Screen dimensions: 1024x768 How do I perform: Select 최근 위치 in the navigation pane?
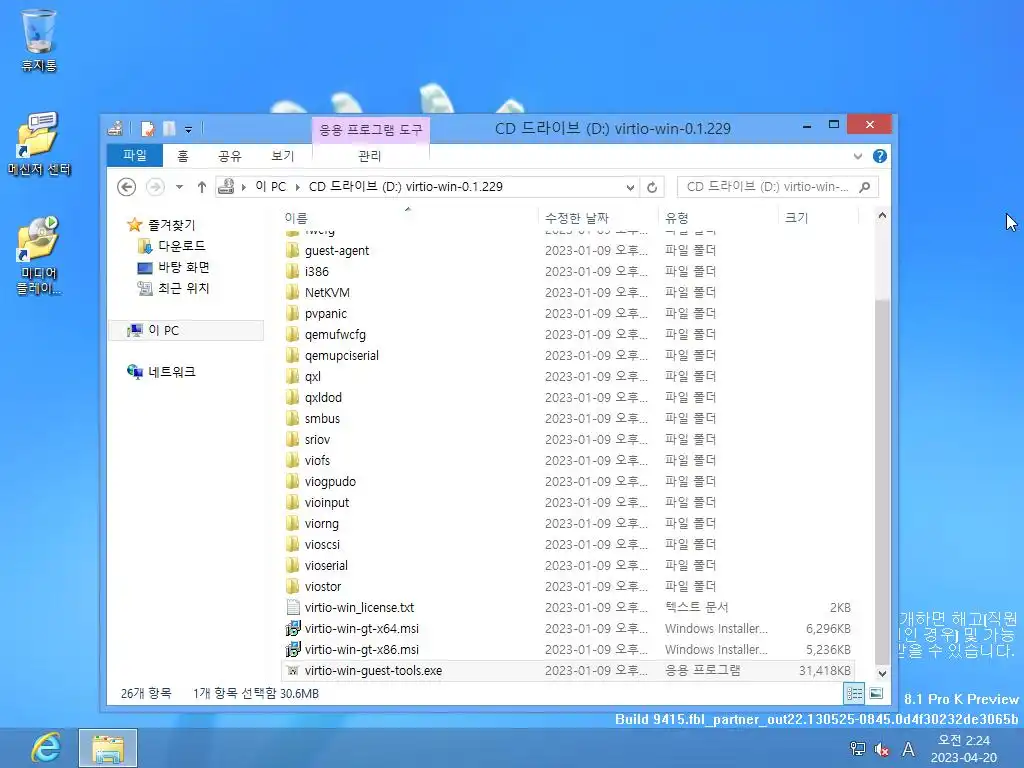pos(183,288)
